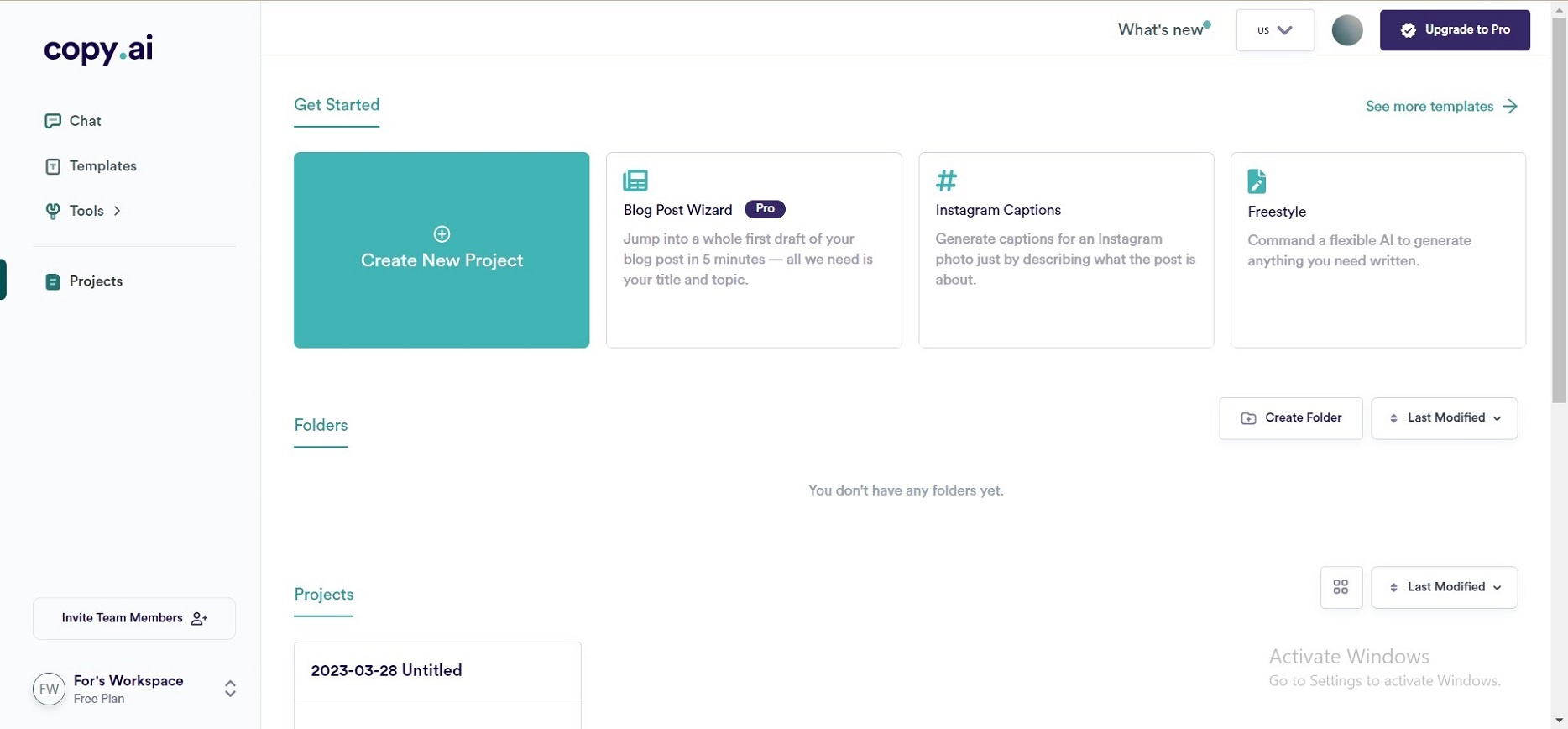Open the user profile avatar
The height and width of the screenshot is (729, 1568).
pos(1346,30)
